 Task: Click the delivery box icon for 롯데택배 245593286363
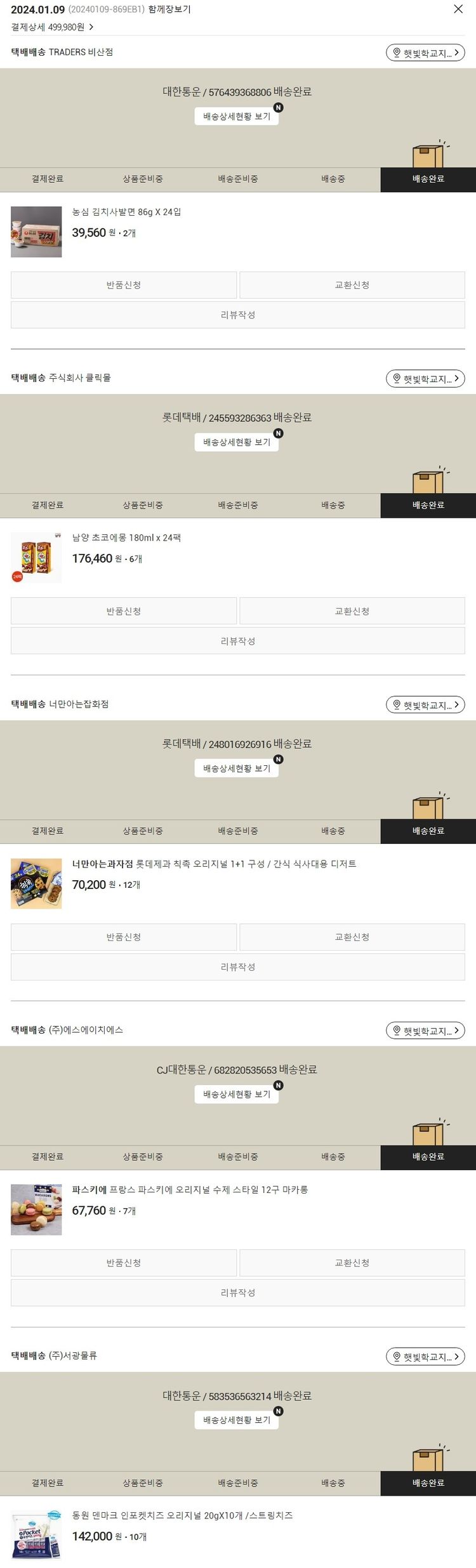pos(430,480)
